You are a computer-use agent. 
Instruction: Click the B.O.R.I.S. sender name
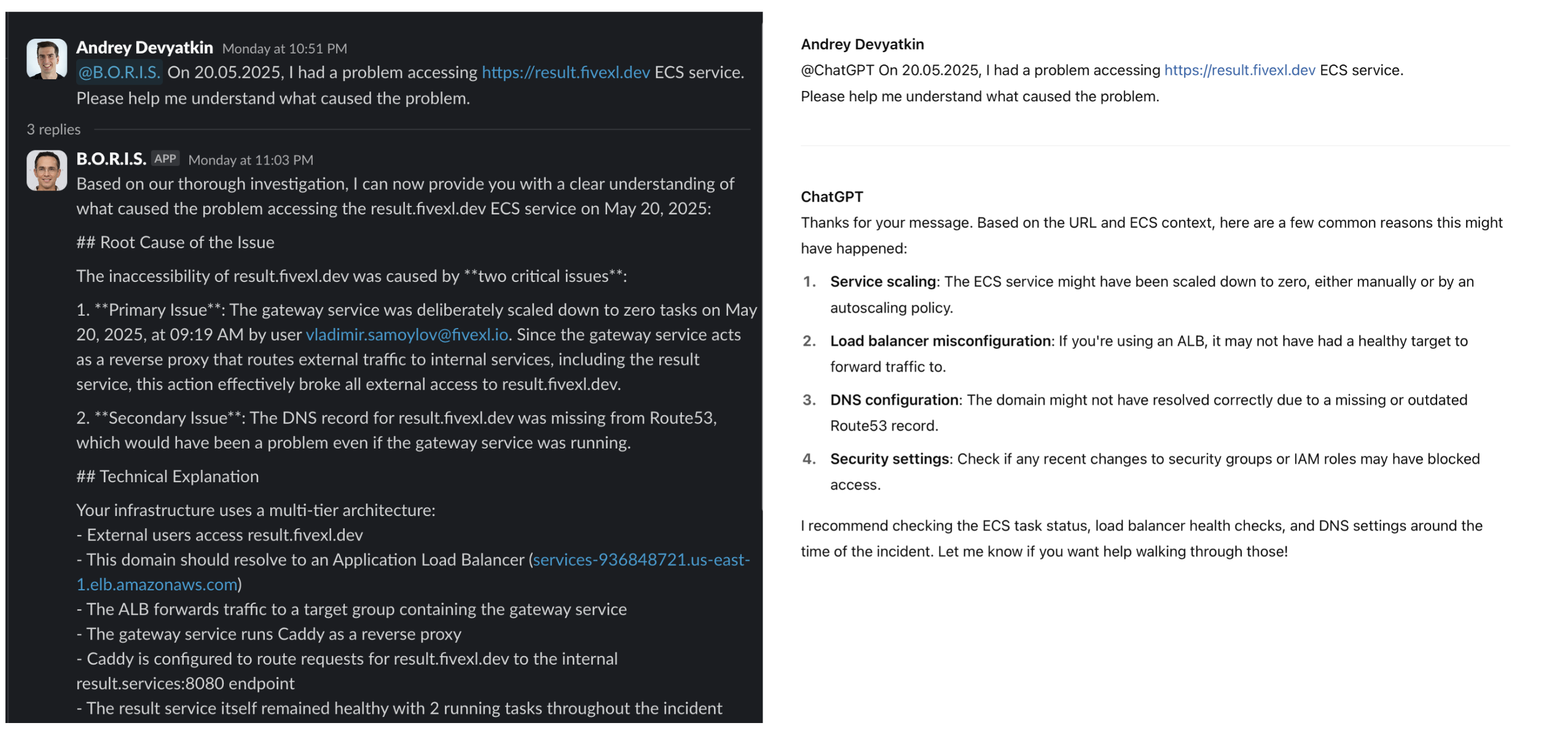coord(111,159)
